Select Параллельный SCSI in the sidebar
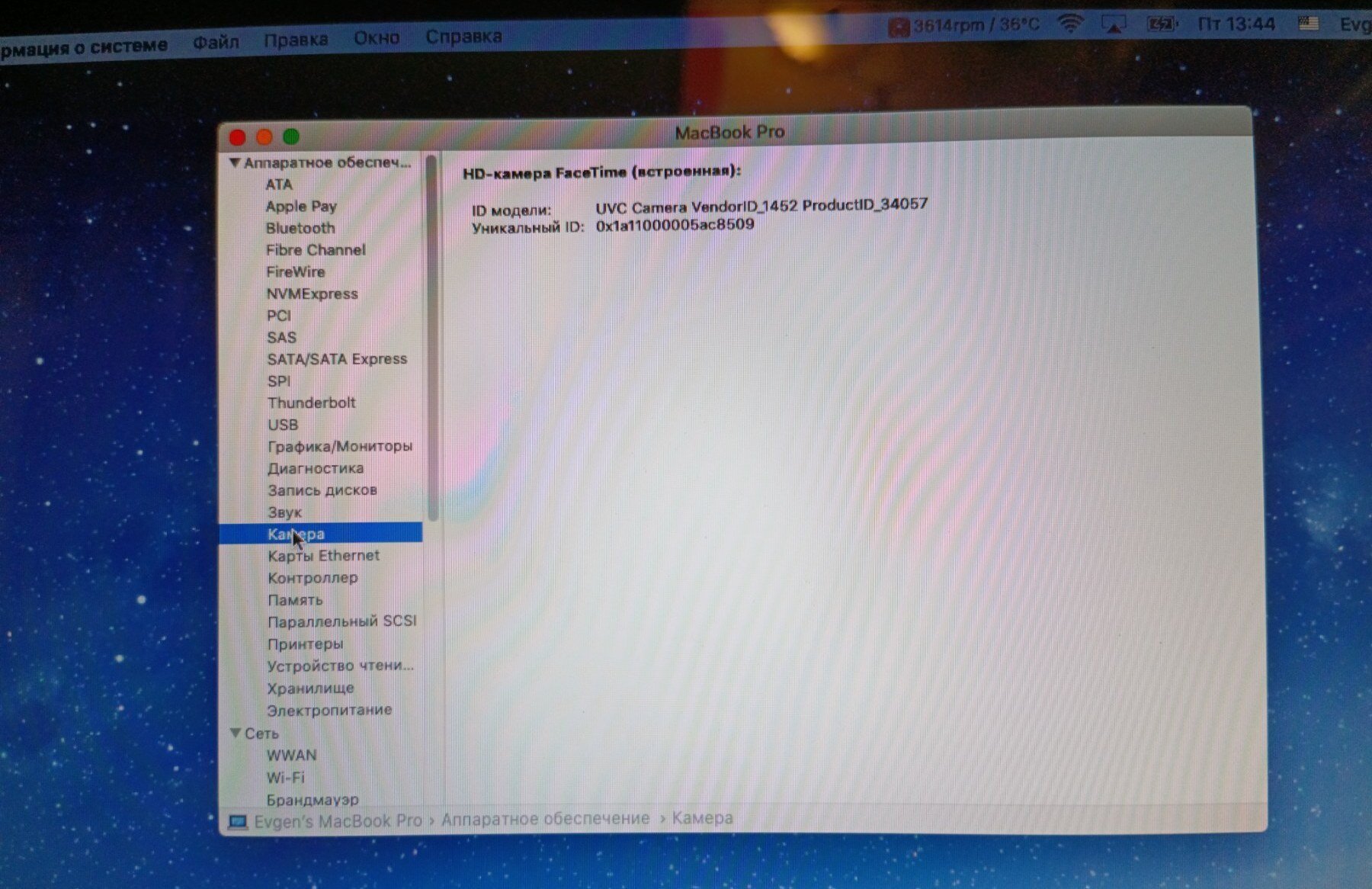Image resolution: width=1372 pixels, height=889 pixels. [341, 621]
